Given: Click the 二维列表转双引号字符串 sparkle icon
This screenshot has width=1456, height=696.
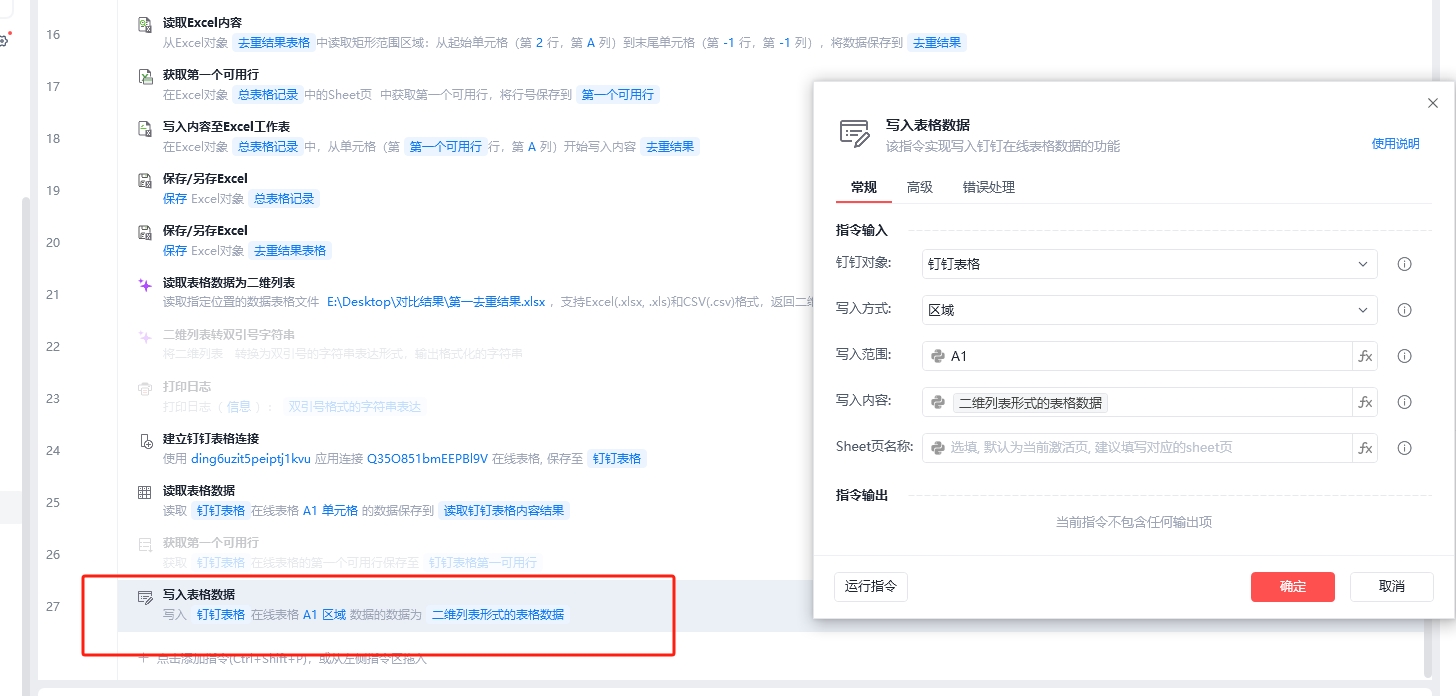Looking at the screenshot, I should (x=145, y=335).
